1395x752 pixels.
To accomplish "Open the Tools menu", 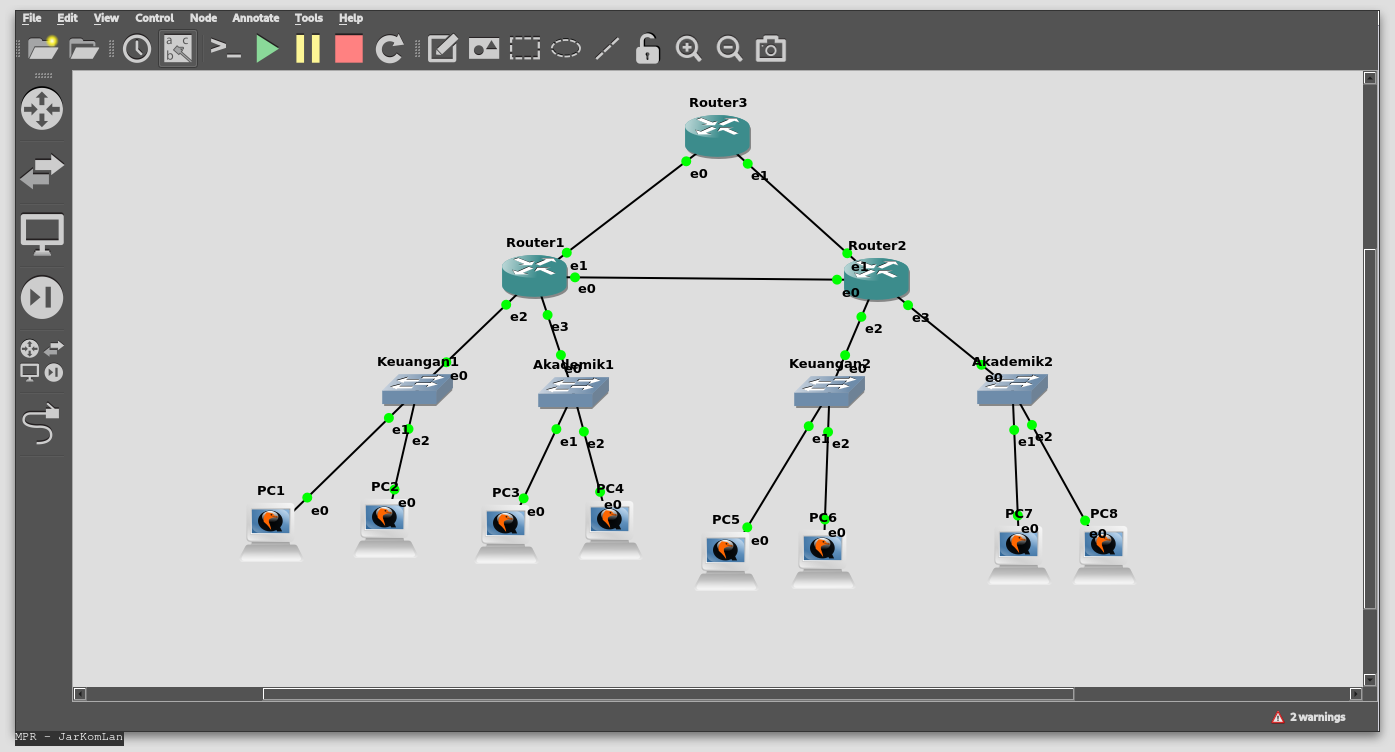I will point(308,18).
